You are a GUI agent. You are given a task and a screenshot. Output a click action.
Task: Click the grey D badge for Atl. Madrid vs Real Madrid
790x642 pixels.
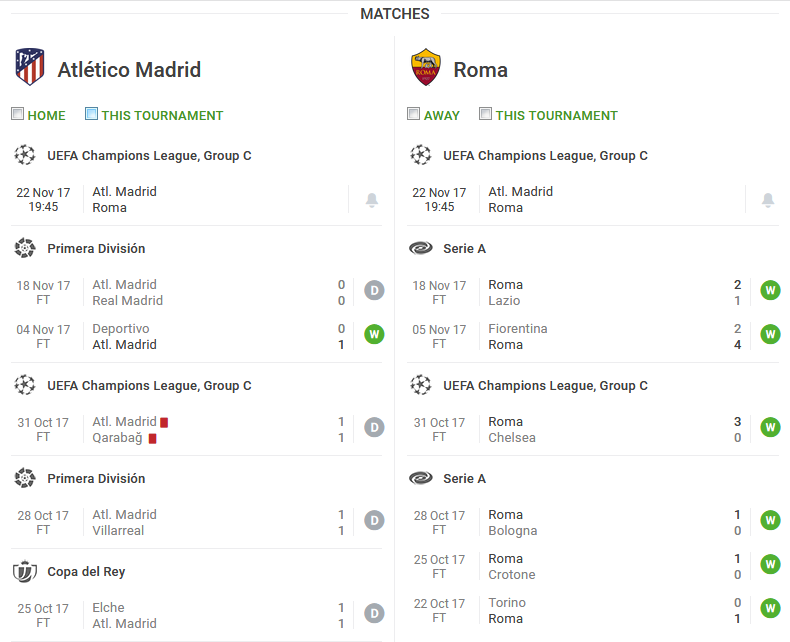(374, 290)
